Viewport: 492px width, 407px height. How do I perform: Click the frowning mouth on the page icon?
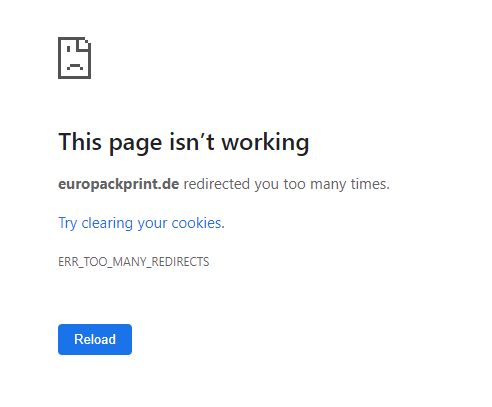coord(75,66)
